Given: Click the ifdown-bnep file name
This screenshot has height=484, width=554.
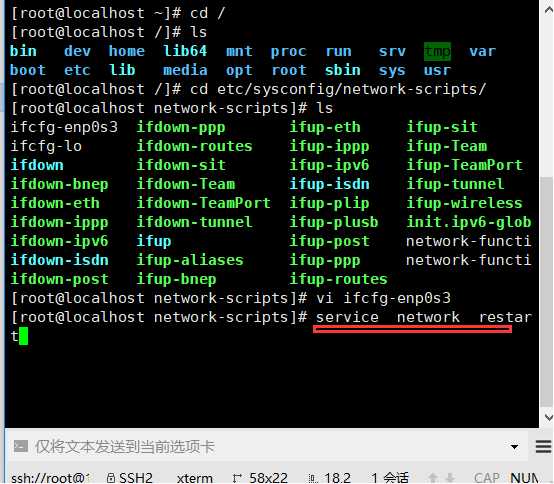Looking at the screenshot, I should point(59,184).
